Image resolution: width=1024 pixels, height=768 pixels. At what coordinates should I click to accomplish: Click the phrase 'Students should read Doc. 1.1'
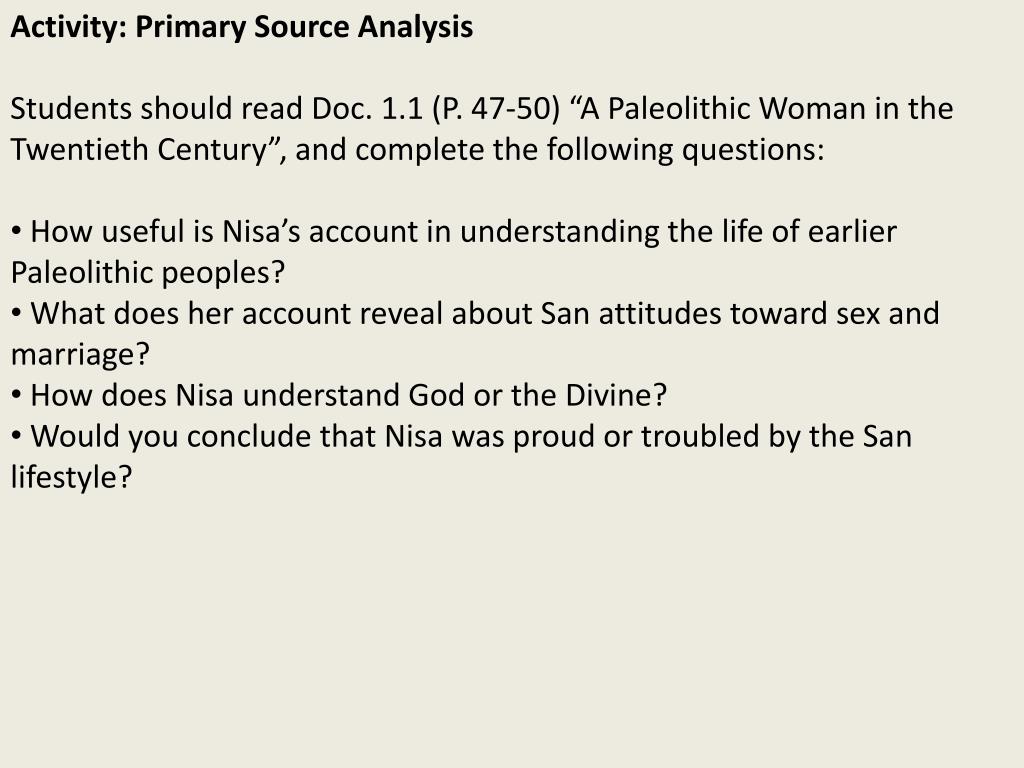tap(217, 108)
